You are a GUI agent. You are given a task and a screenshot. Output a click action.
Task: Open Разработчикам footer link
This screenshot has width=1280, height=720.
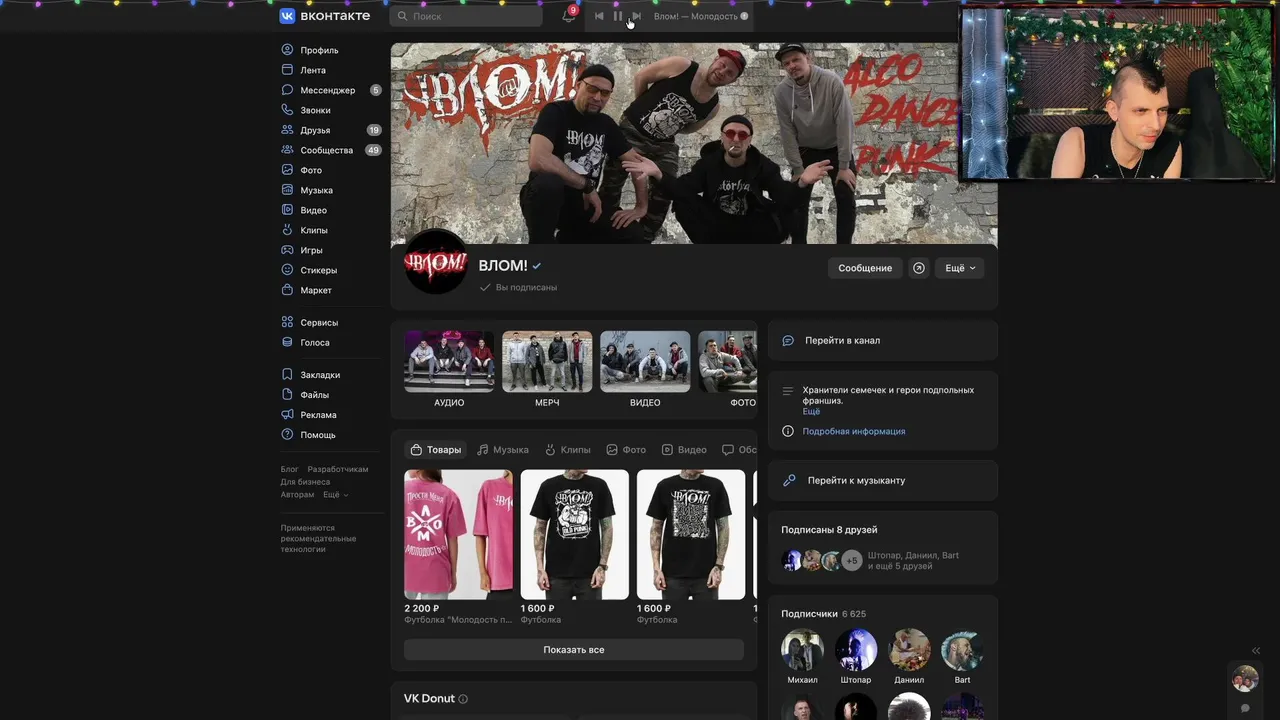(x=338, y=469)
